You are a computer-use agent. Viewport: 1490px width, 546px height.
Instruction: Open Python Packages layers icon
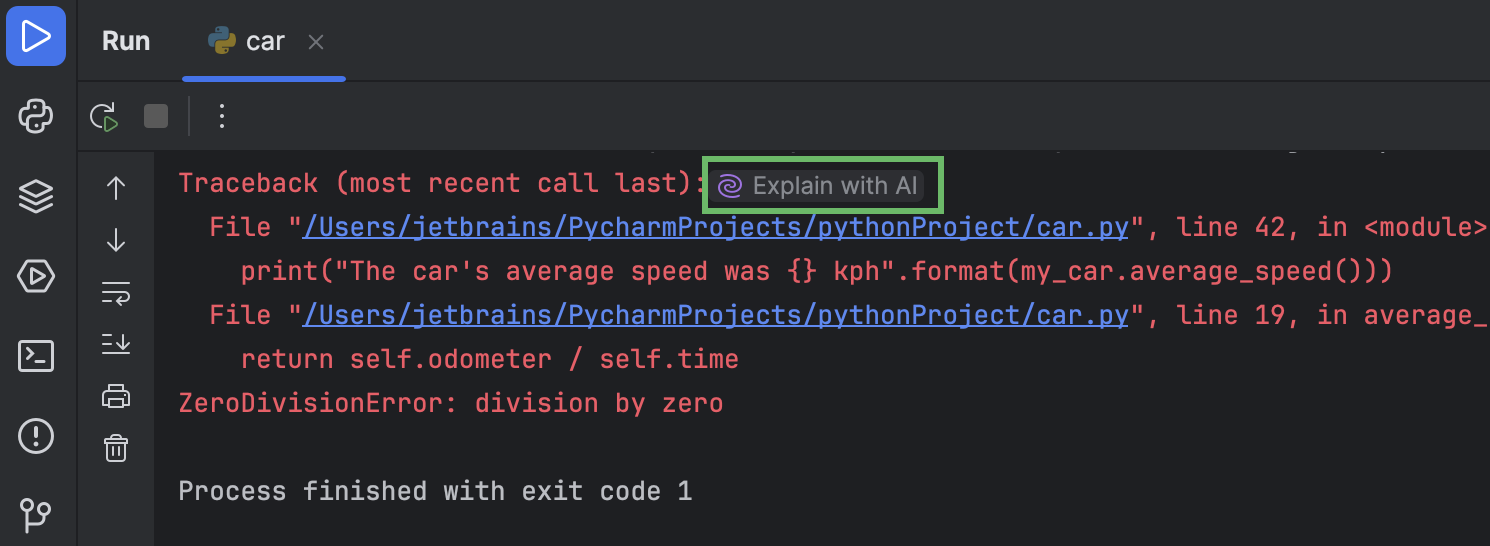point(36,196)
